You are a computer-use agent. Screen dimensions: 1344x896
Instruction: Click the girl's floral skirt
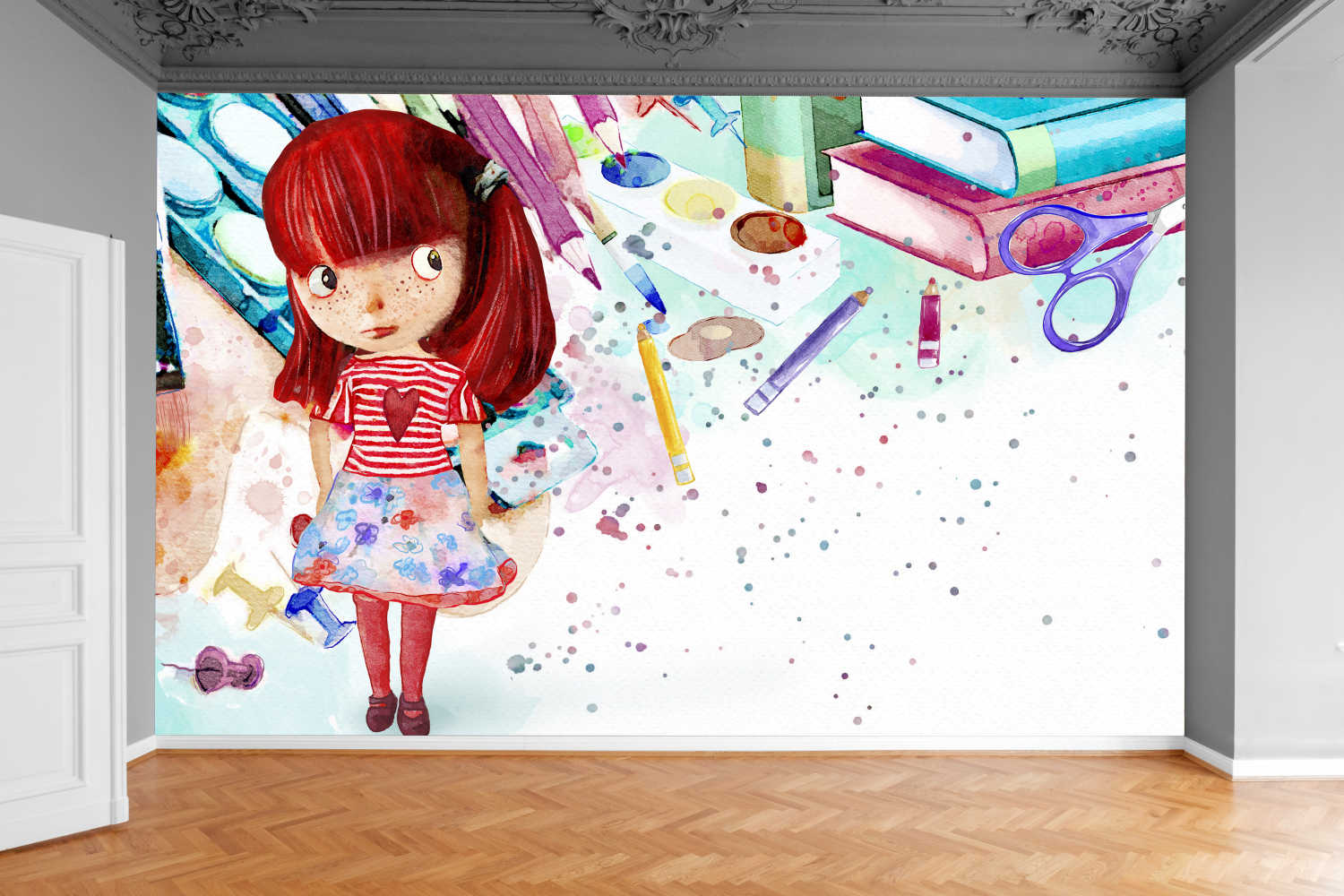tap(403, 538)
